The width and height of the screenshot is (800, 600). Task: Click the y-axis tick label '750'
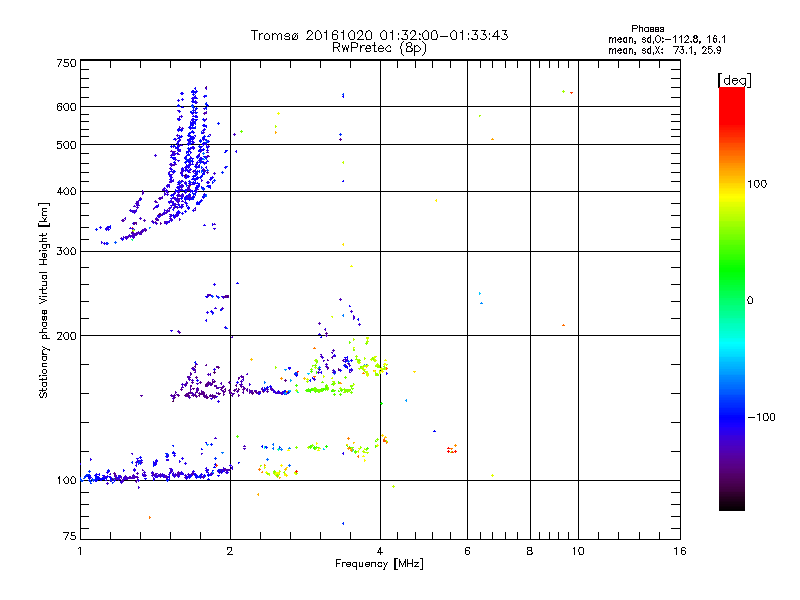[x=66, y=63]
